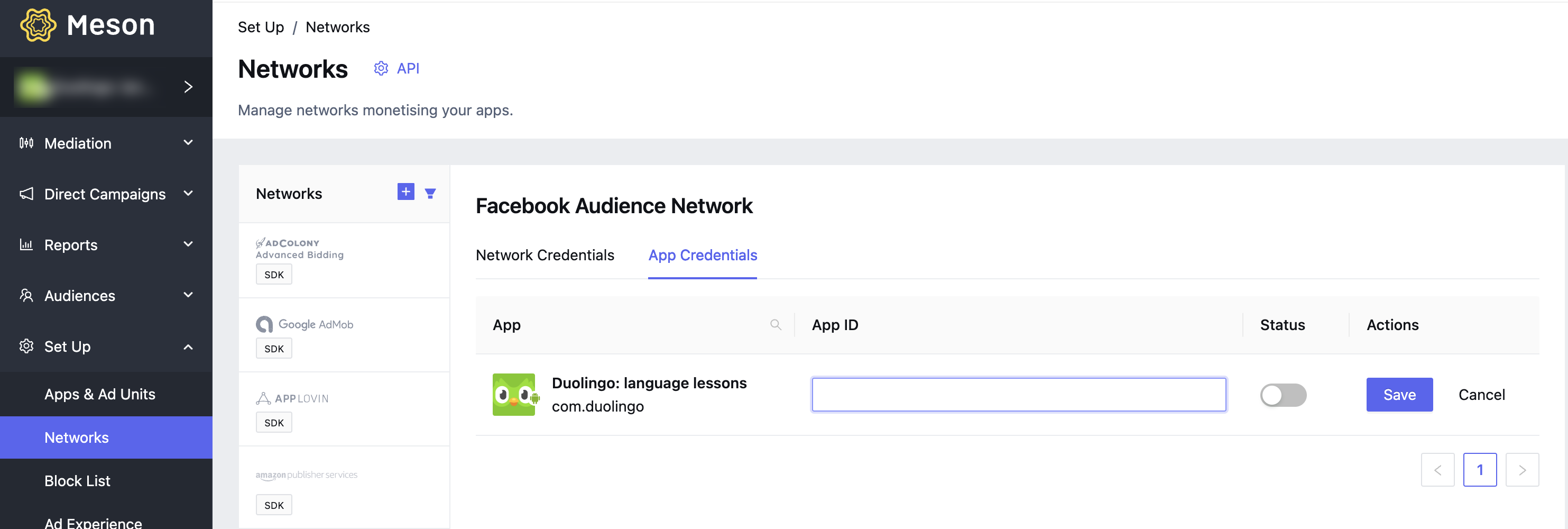Open the API settings gear link

396,68
